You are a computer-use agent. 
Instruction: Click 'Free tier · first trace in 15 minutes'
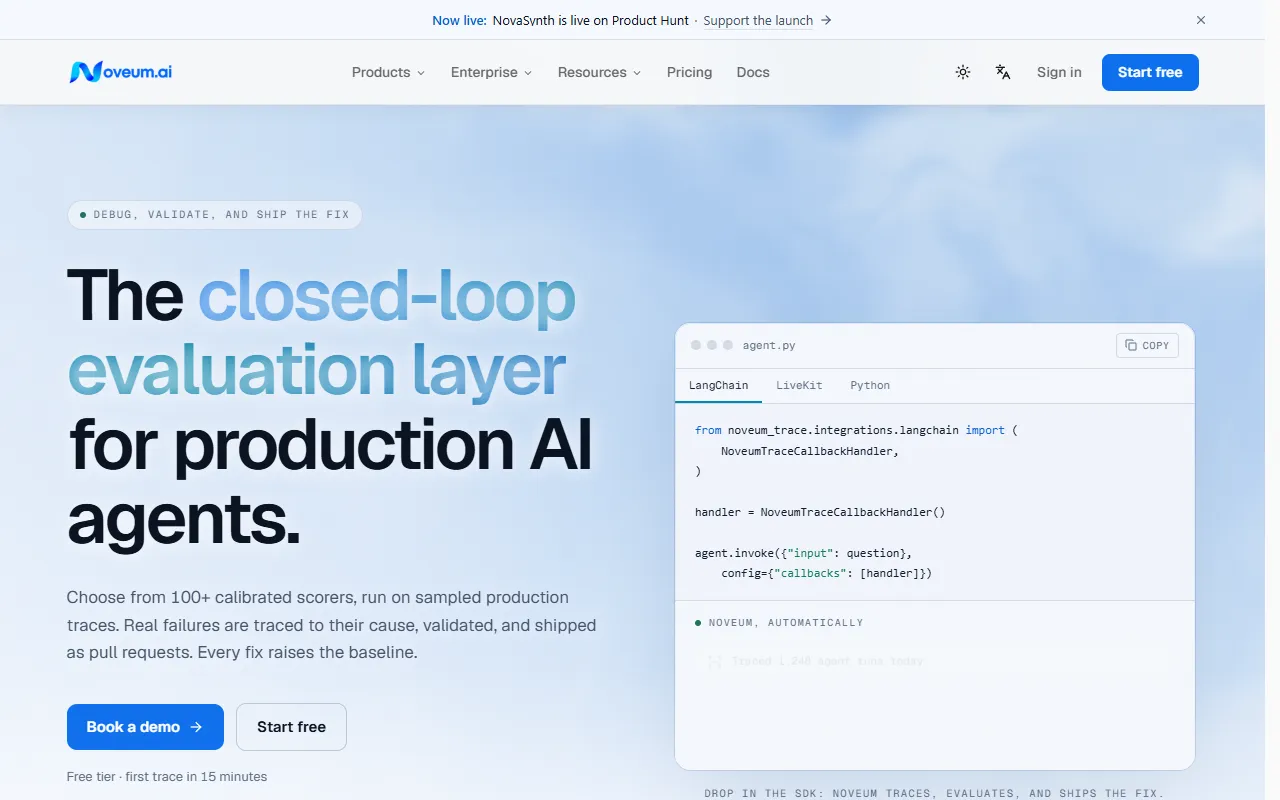click(167, 776)
